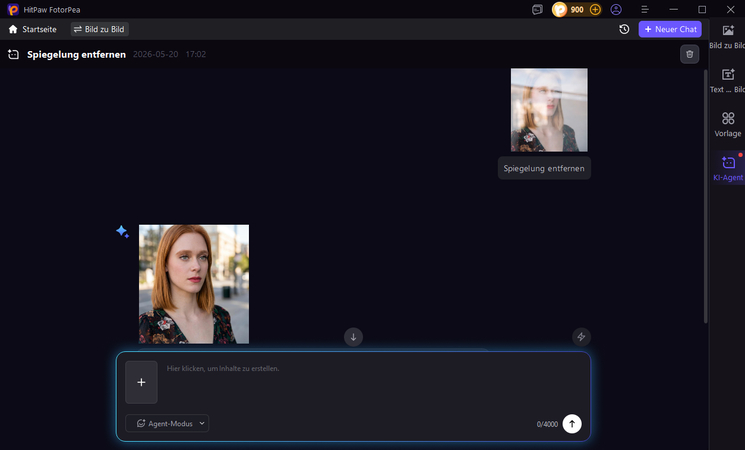Open the hamburger menu in title bar
This screenshot has width=745, height=450.
point(645,10)
